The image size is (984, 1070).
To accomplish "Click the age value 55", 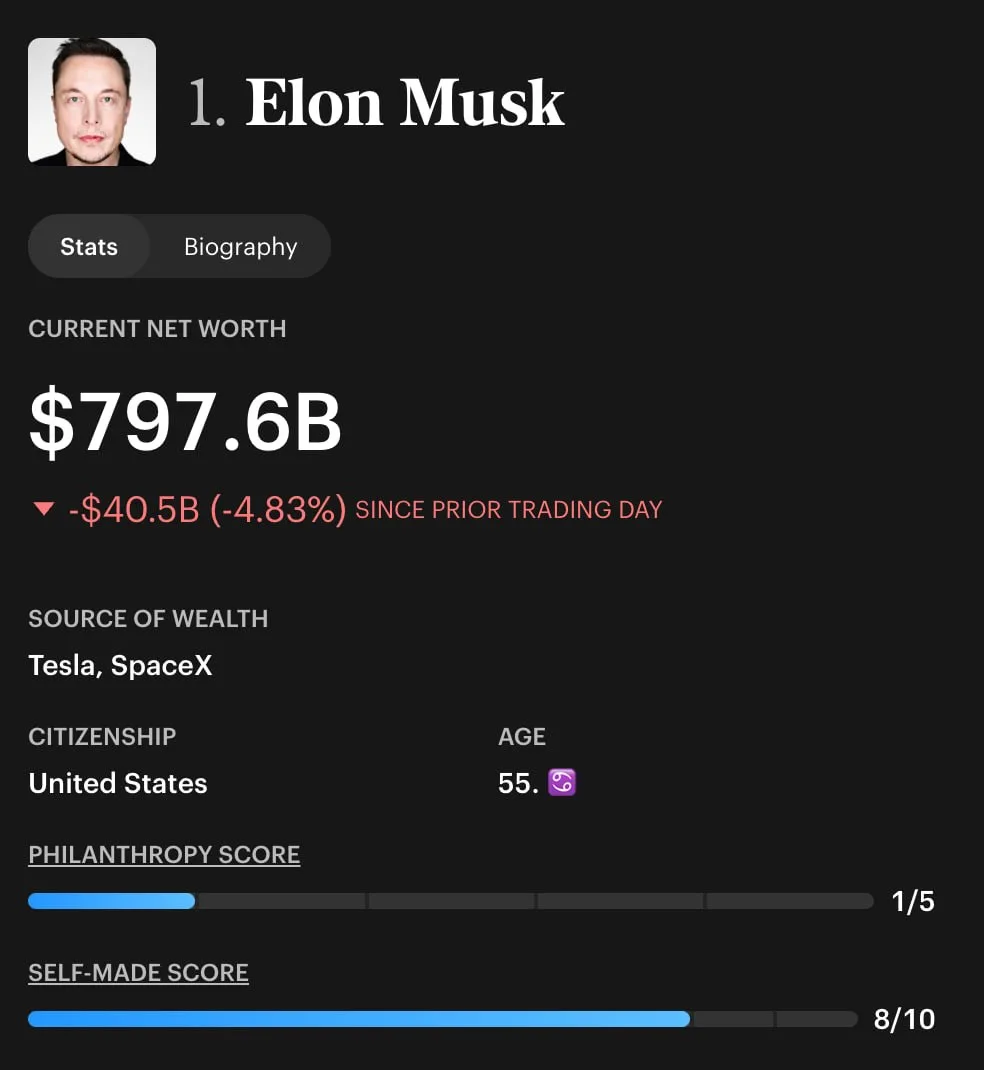I will click(519, 783).
